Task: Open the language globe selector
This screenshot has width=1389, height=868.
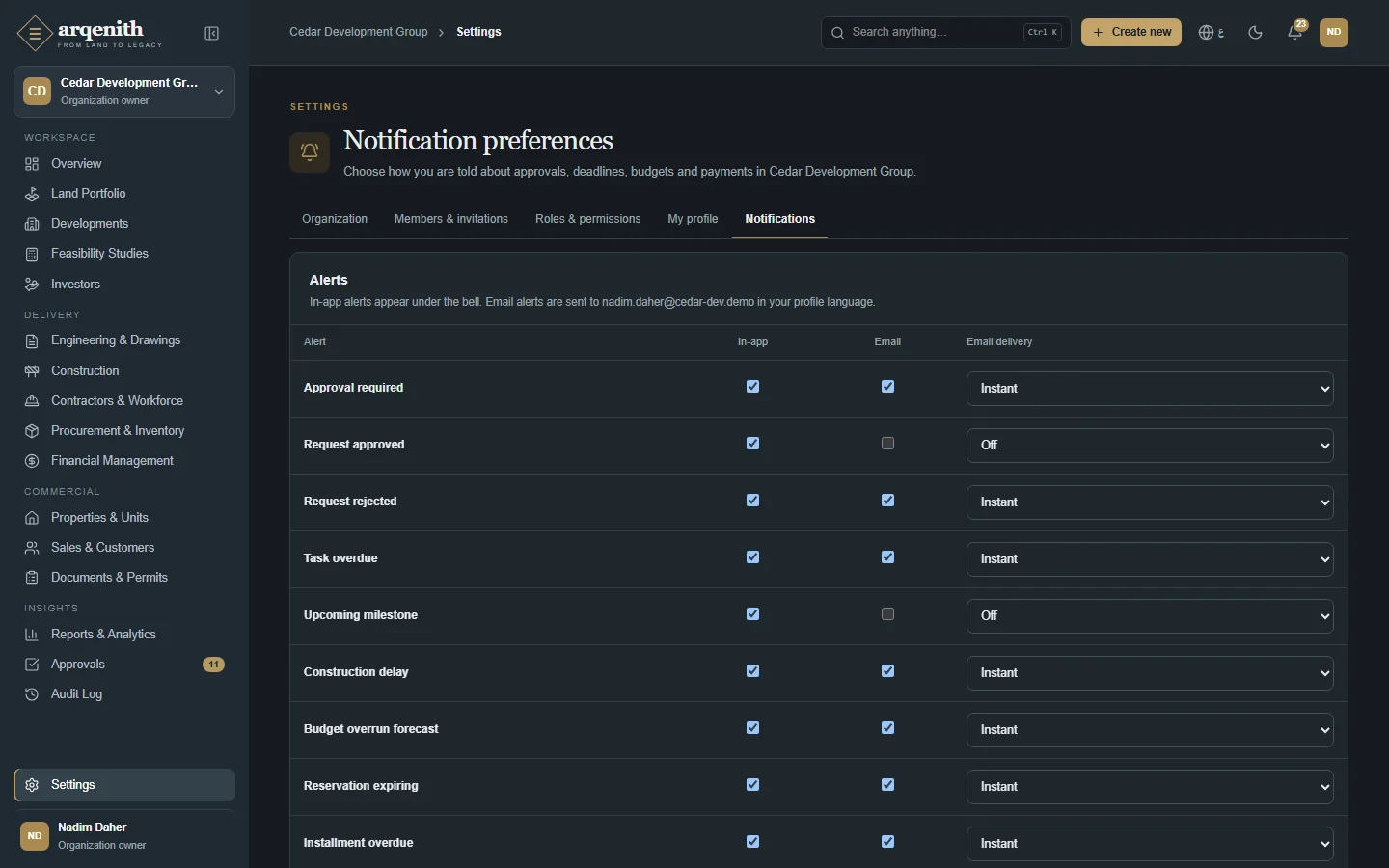Action: [x=1212, y=33]
